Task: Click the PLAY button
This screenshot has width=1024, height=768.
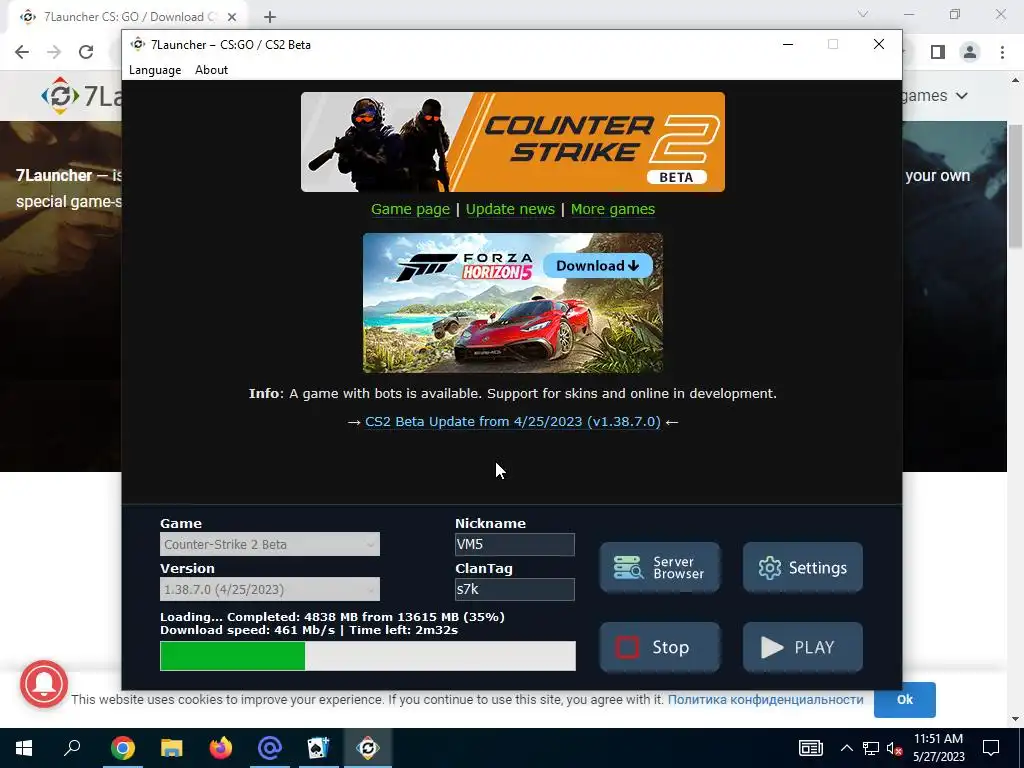Action: click(x=803, y=647)
